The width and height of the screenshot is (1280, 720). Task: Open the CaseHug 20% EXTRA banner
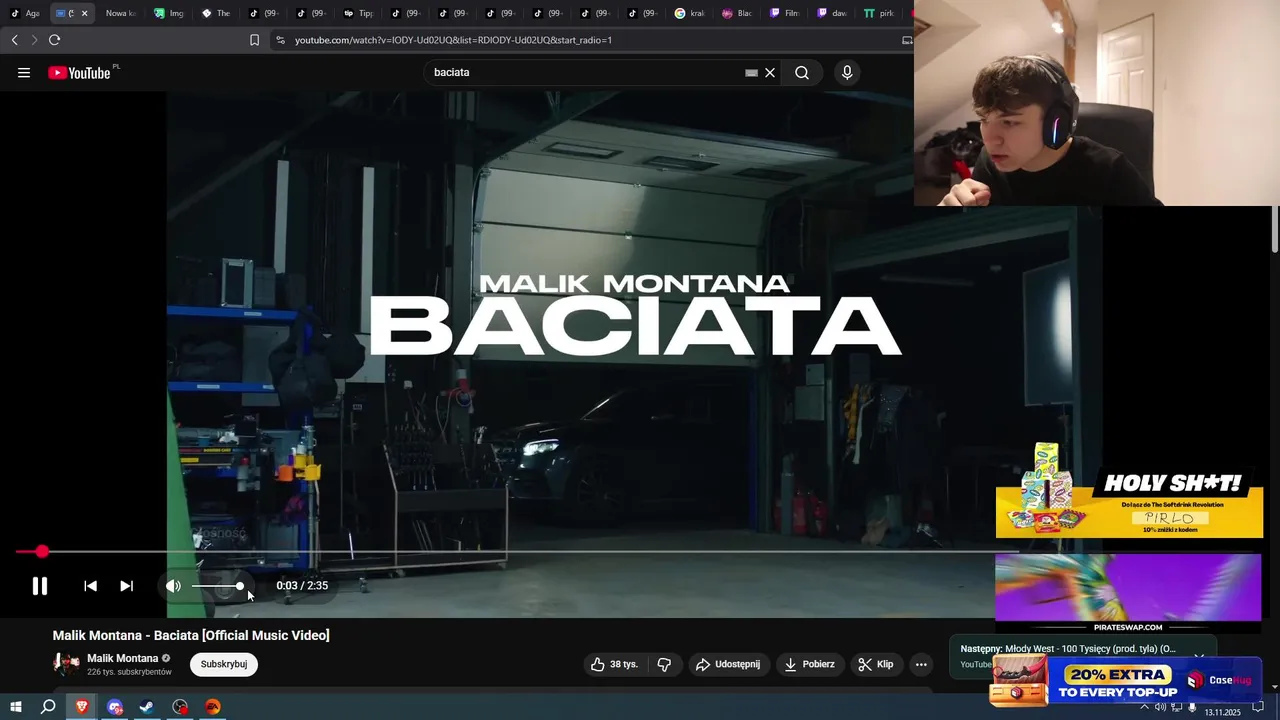1126,681
